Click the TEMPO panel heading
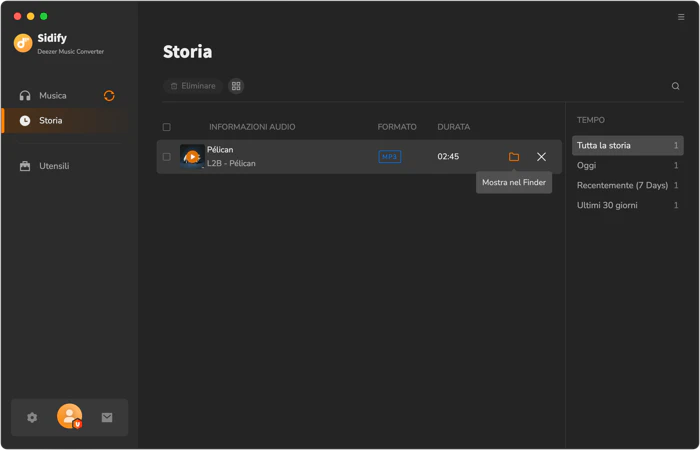This screenshot has width=700, height=450. [591, 120]
